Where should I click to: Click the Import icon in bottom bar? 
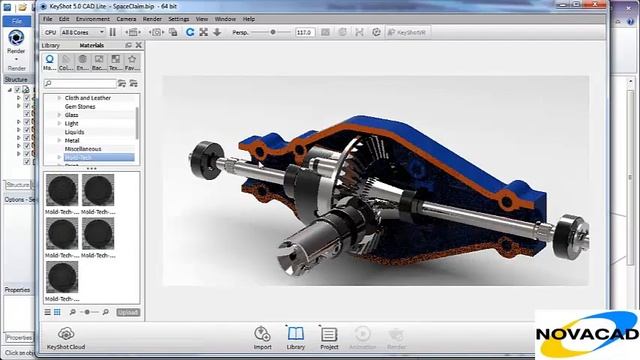[x=262, y=338]
